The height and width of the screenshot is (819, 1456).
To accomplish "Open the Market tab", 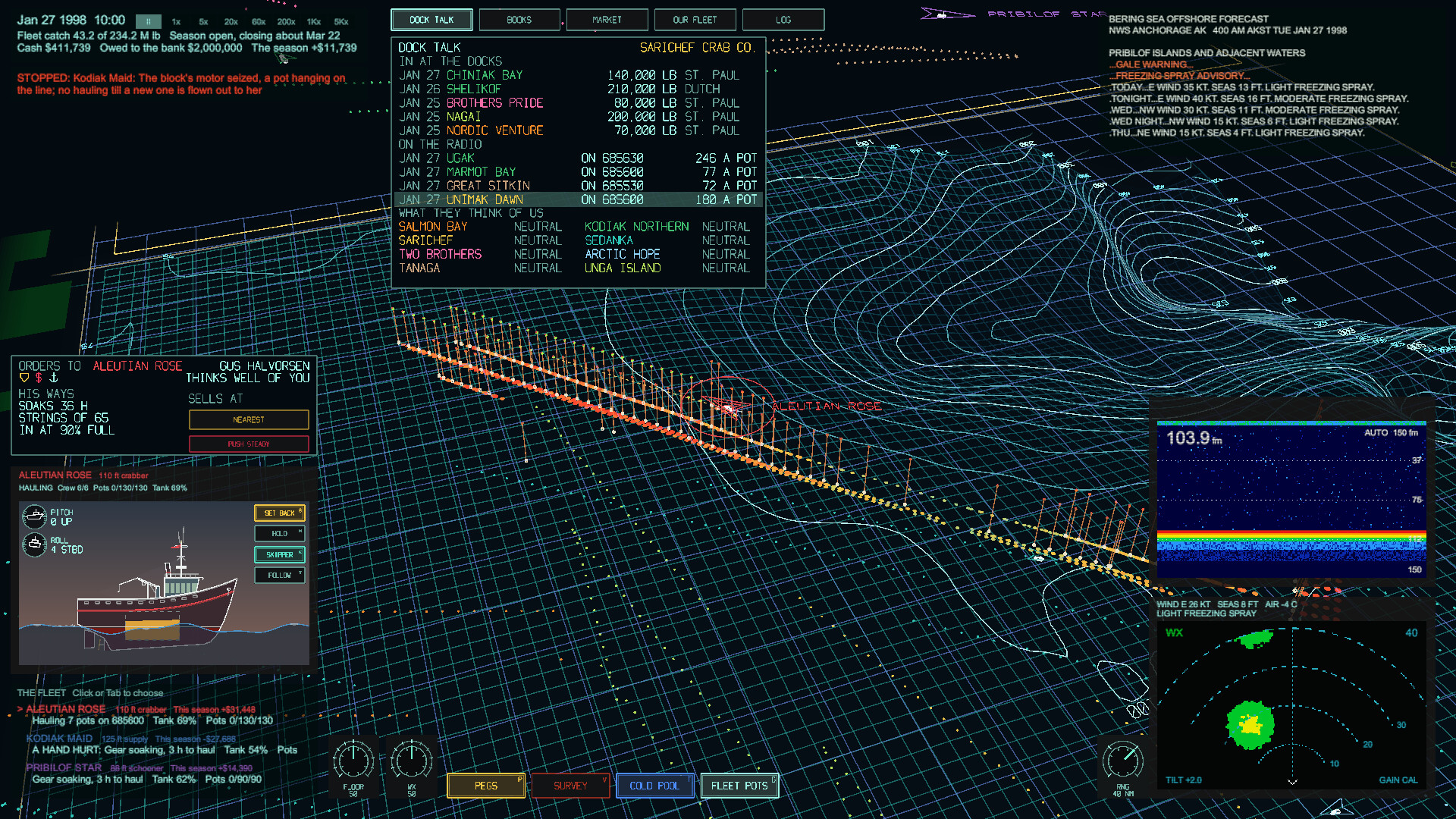I will 607,20.
